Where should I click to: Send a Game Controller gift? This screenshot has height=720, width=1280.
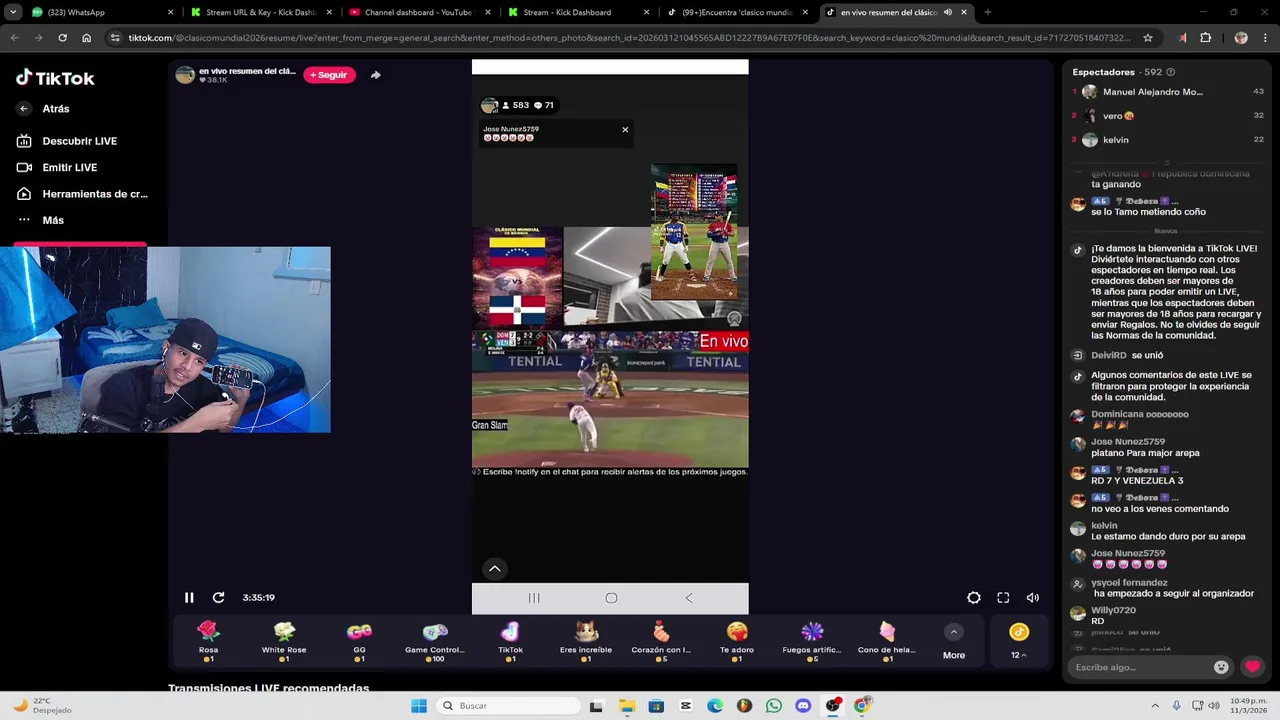pos(435,641)
